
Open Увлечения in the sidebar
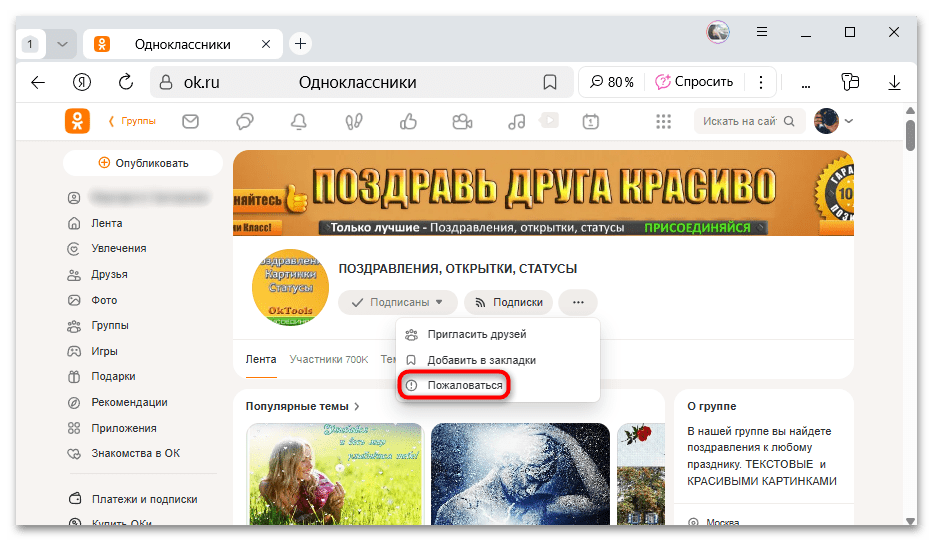tap(107, 248)
